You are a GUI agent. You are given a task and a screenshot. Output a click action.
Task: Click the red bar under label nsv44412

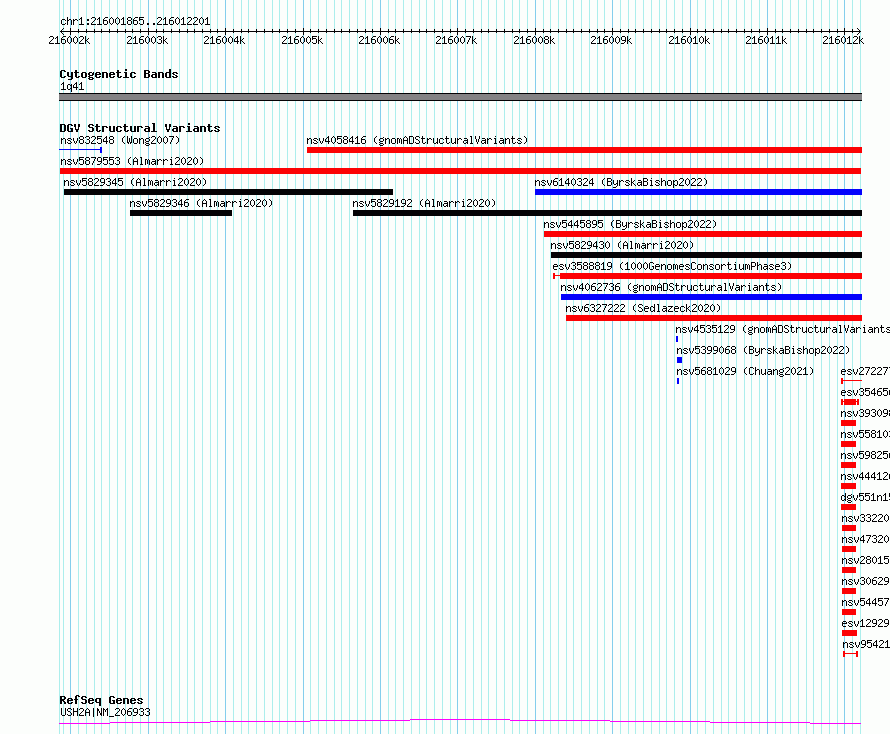(x=849, y=486)
